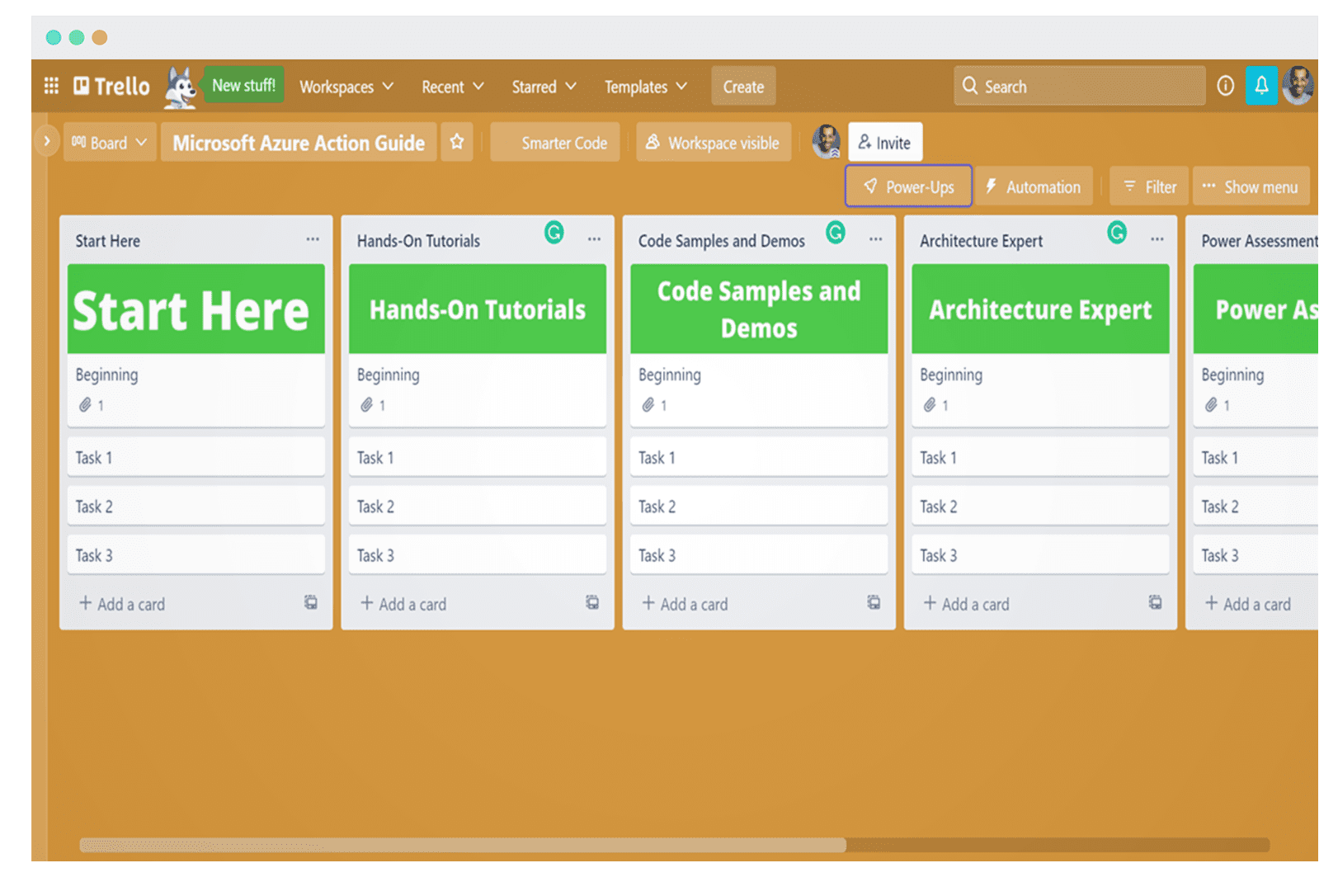The width and height of the screenshot is (1338, 896).
Task: Add a card to Code Samples and Demos list
Action: click(685, 604)
